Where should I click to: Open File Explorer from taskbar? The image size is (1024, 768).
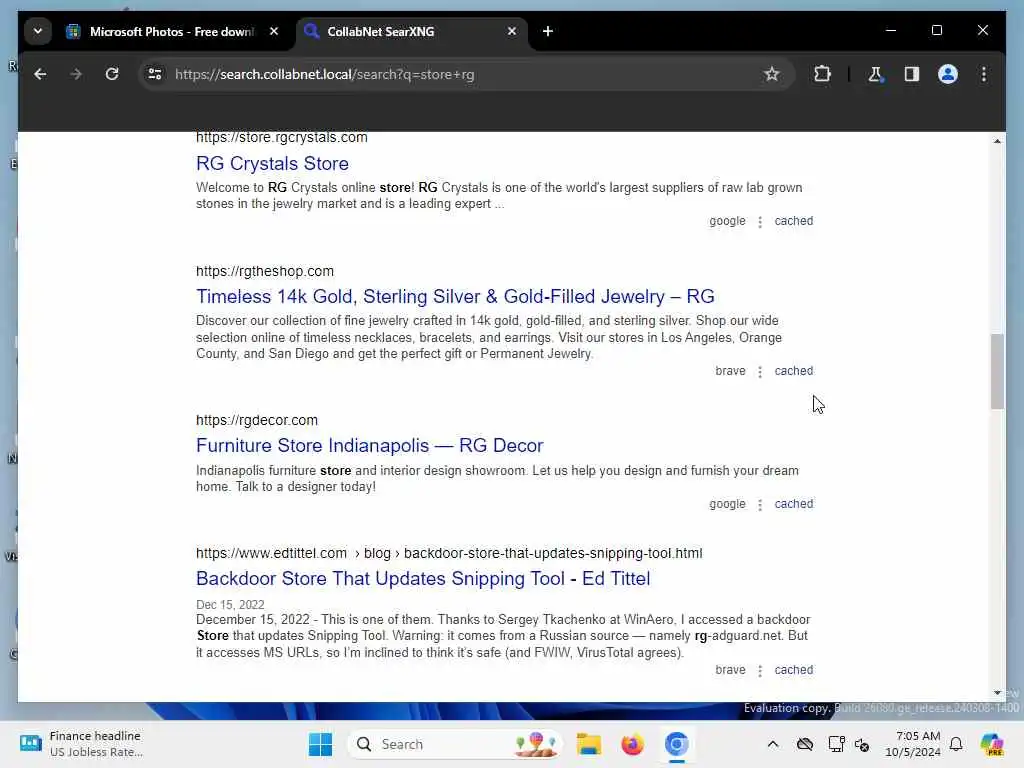click(588, 744)
